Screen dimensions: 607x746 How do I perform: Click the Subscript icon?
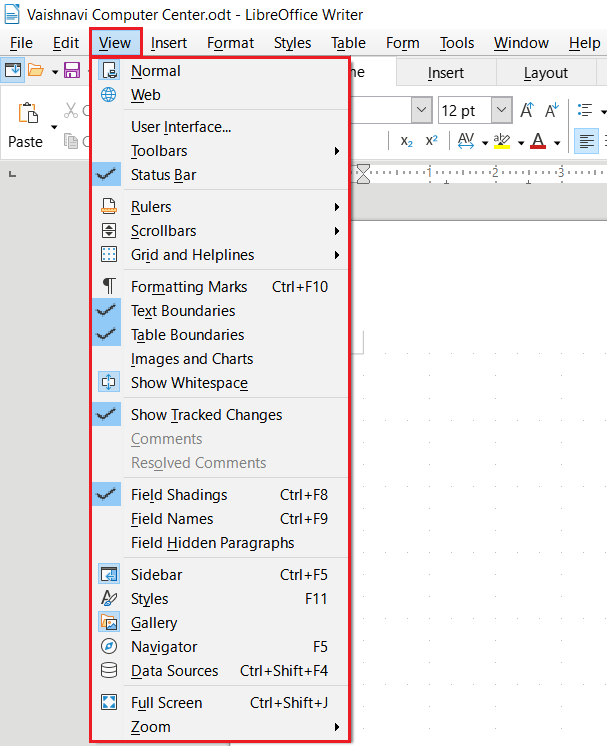(407, 141)
